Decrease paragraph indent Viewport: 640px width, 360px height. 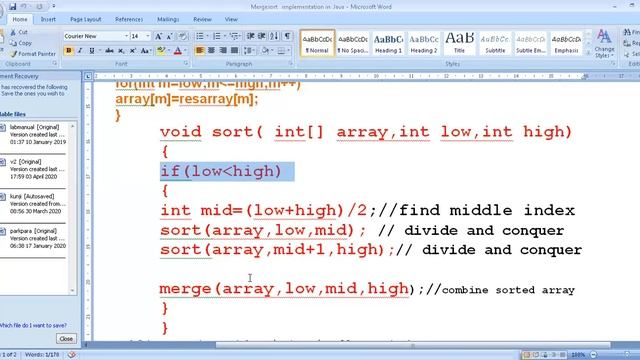(x=251, y=36)
